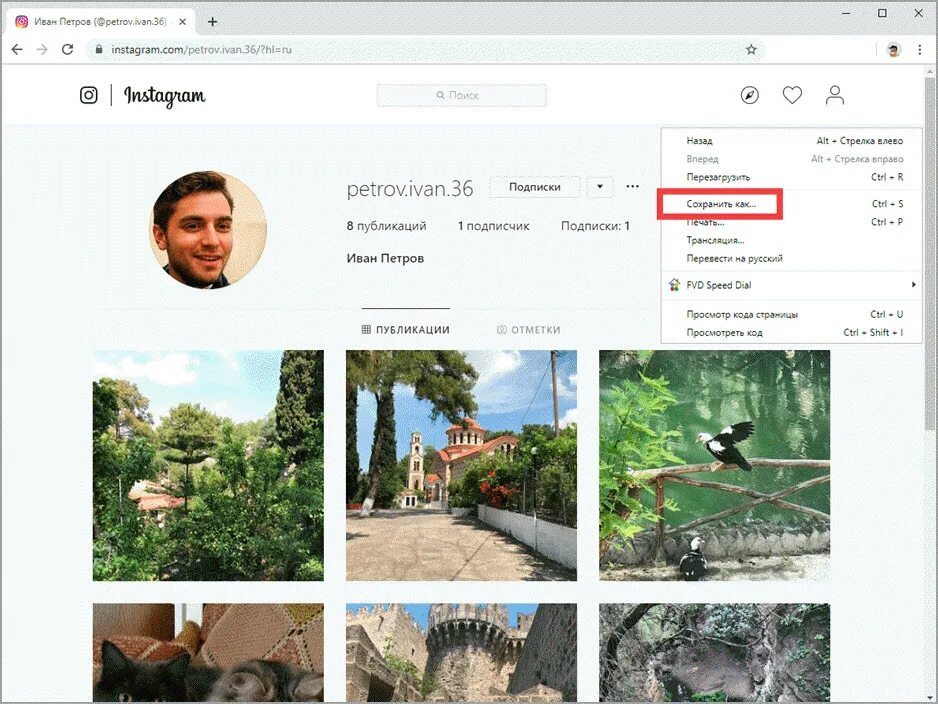Switch to the ОТМЕТКИ tab

coord(529,330)
